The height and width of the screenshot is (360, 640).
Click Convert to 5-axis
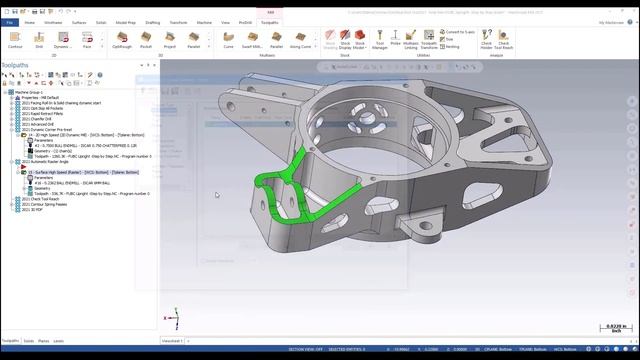457,32
